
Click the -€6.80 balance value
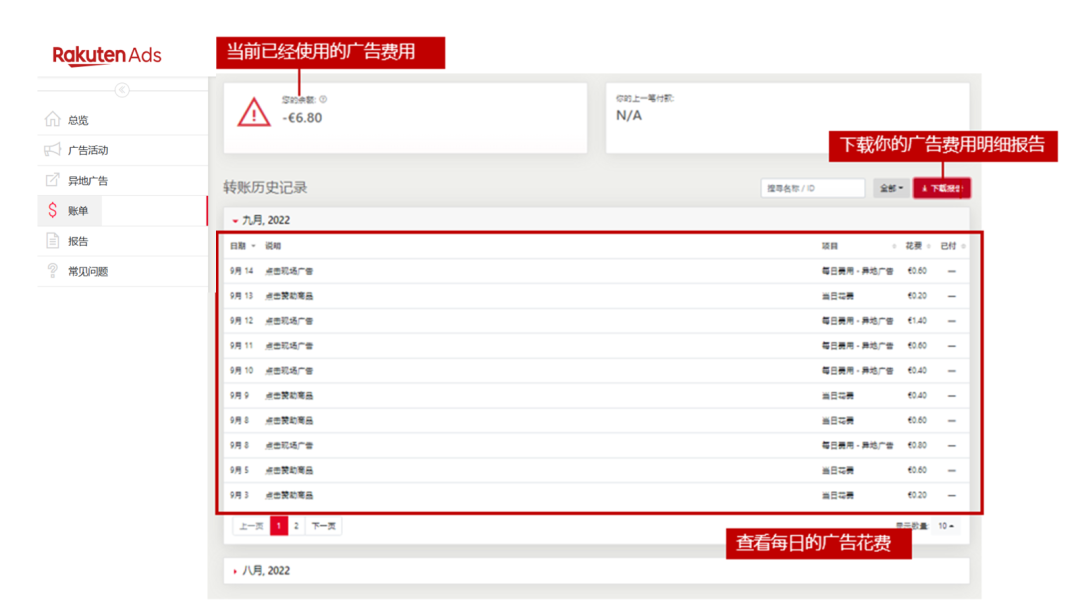302,118
